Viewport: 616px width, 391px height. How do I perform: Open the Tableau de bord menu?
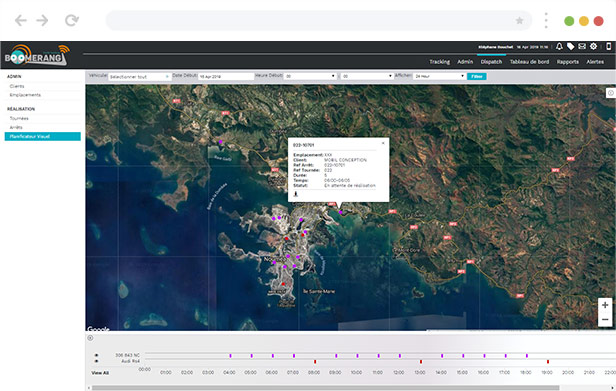[x=529, y=62]
